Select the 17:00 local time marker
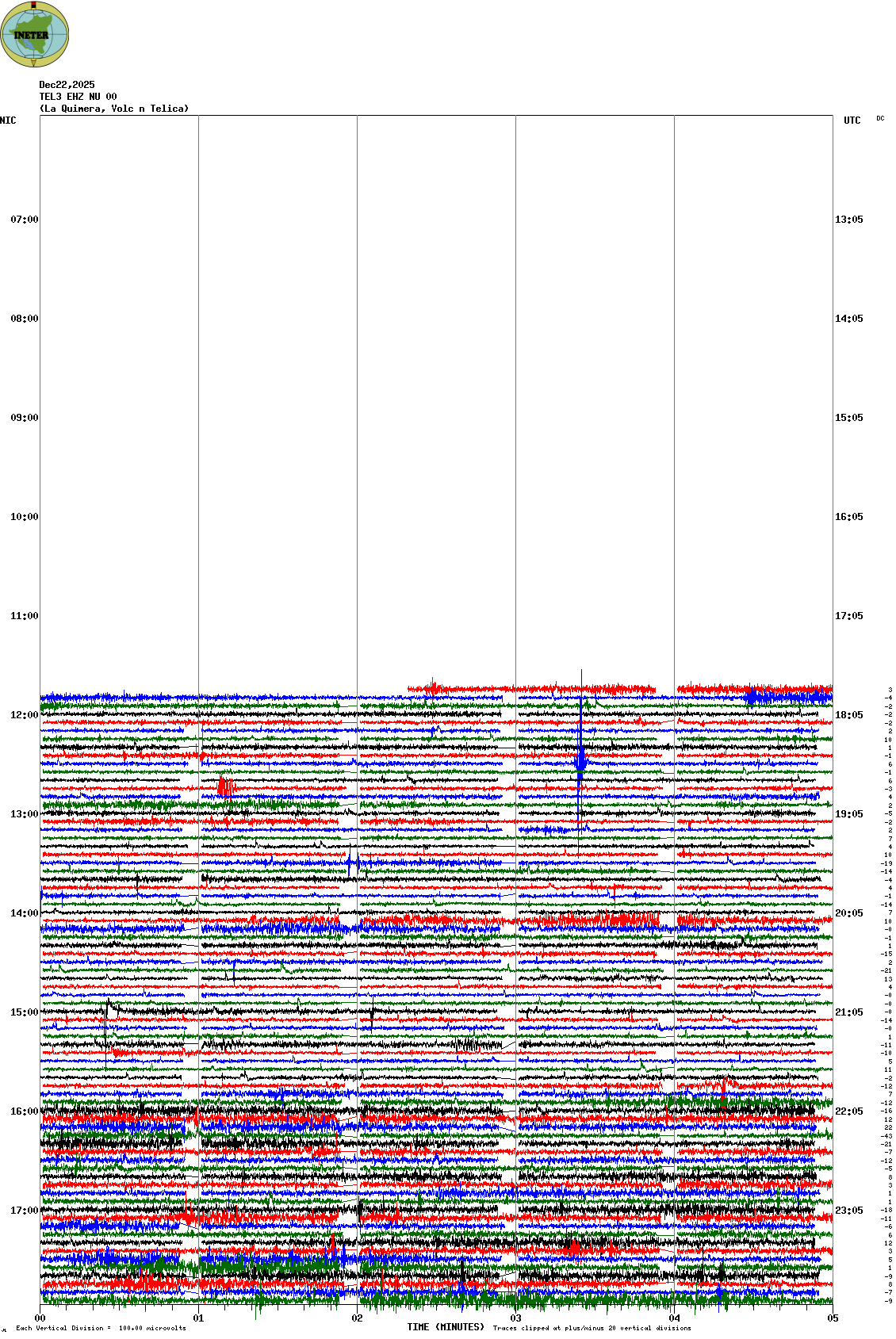 pyautogui.click(x=24, y=1211)
